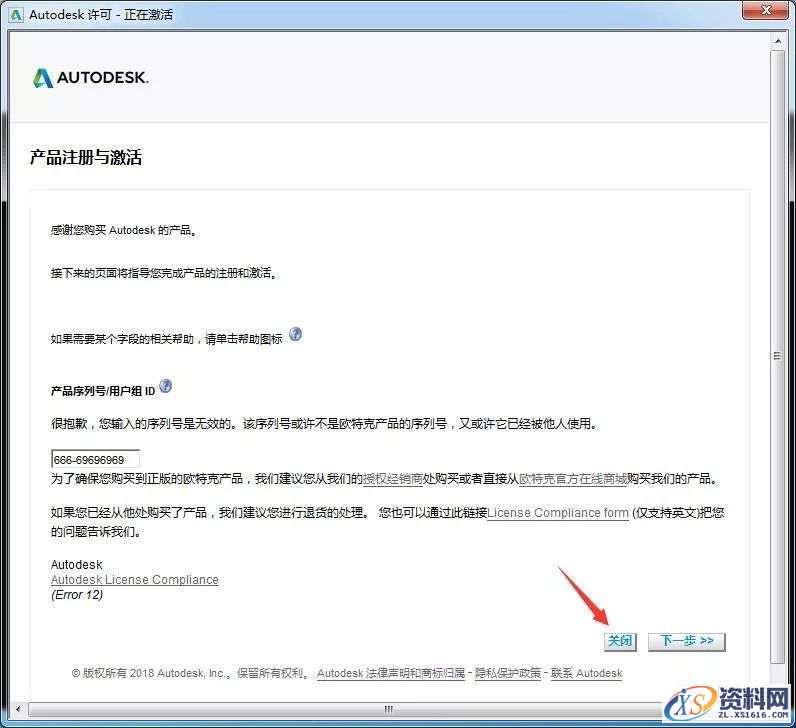Image resolution: width=796 pixels, height=728 pixels.
Task: Click the (Error 12) text
Action: (77, 594)
